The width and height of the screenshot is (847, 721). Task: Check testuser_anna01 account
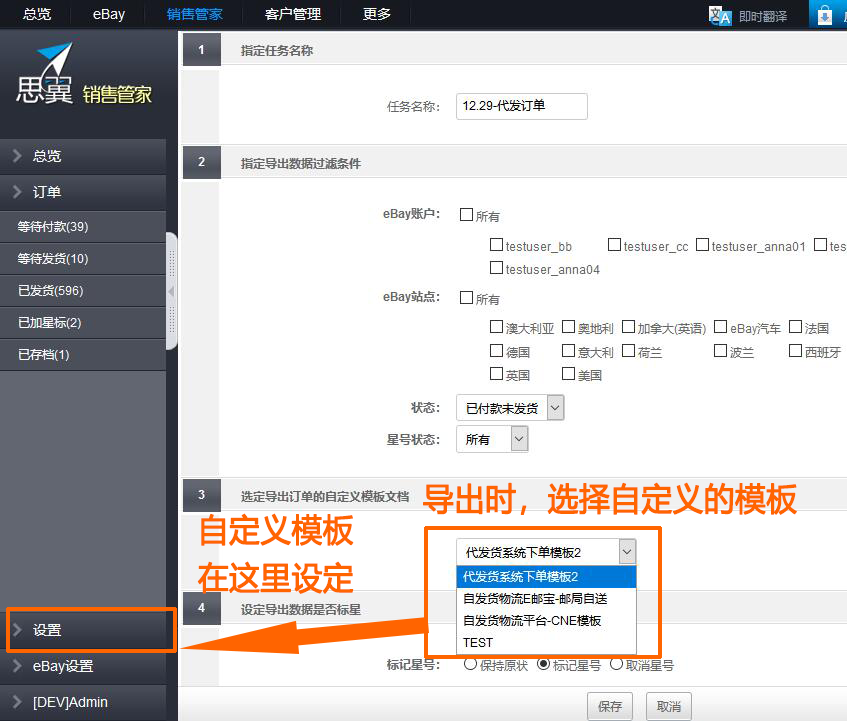click(x=702, y=245)
